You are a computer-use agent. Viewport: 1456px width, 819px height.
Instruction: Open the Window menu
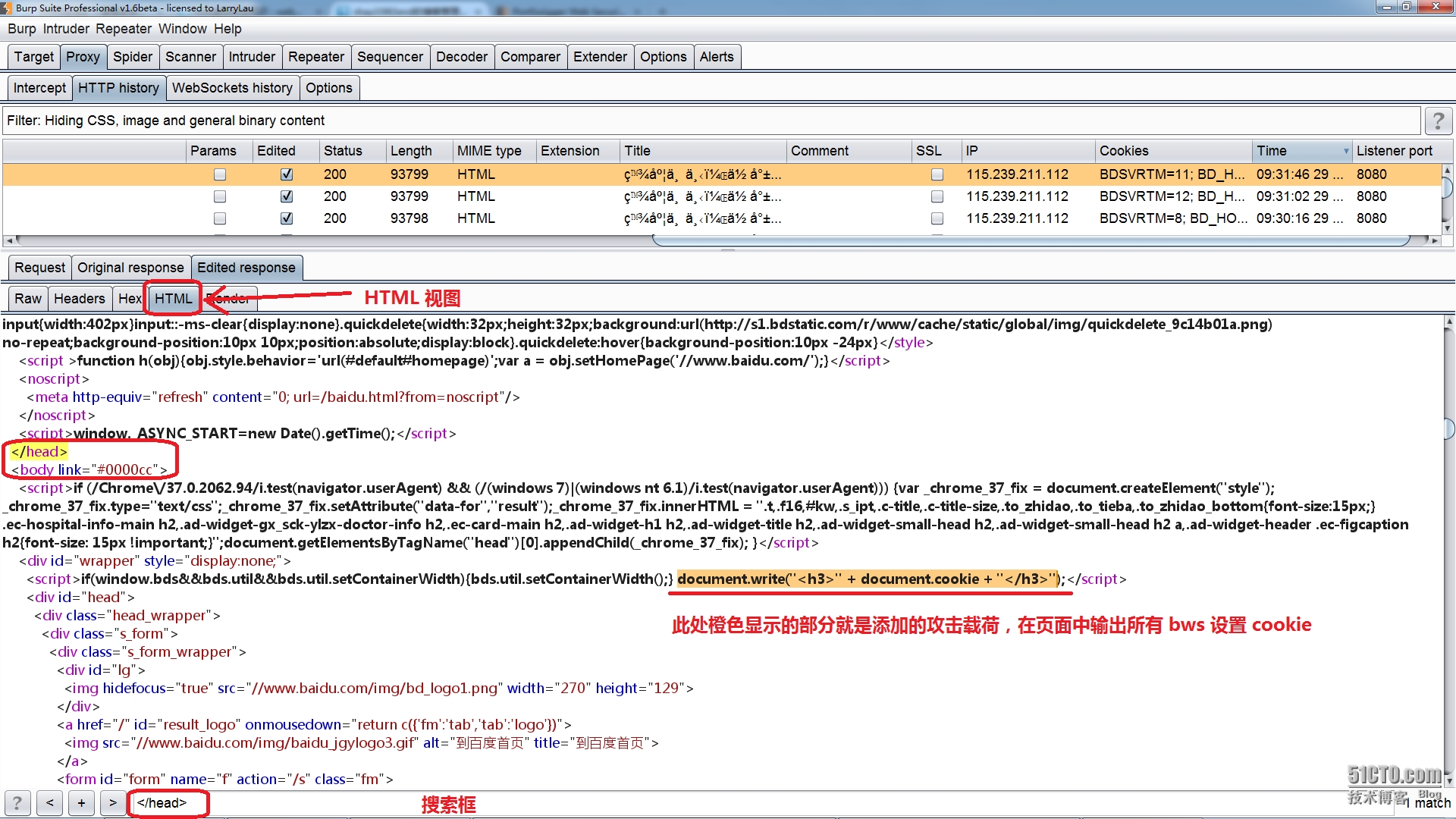coord(182,29)
